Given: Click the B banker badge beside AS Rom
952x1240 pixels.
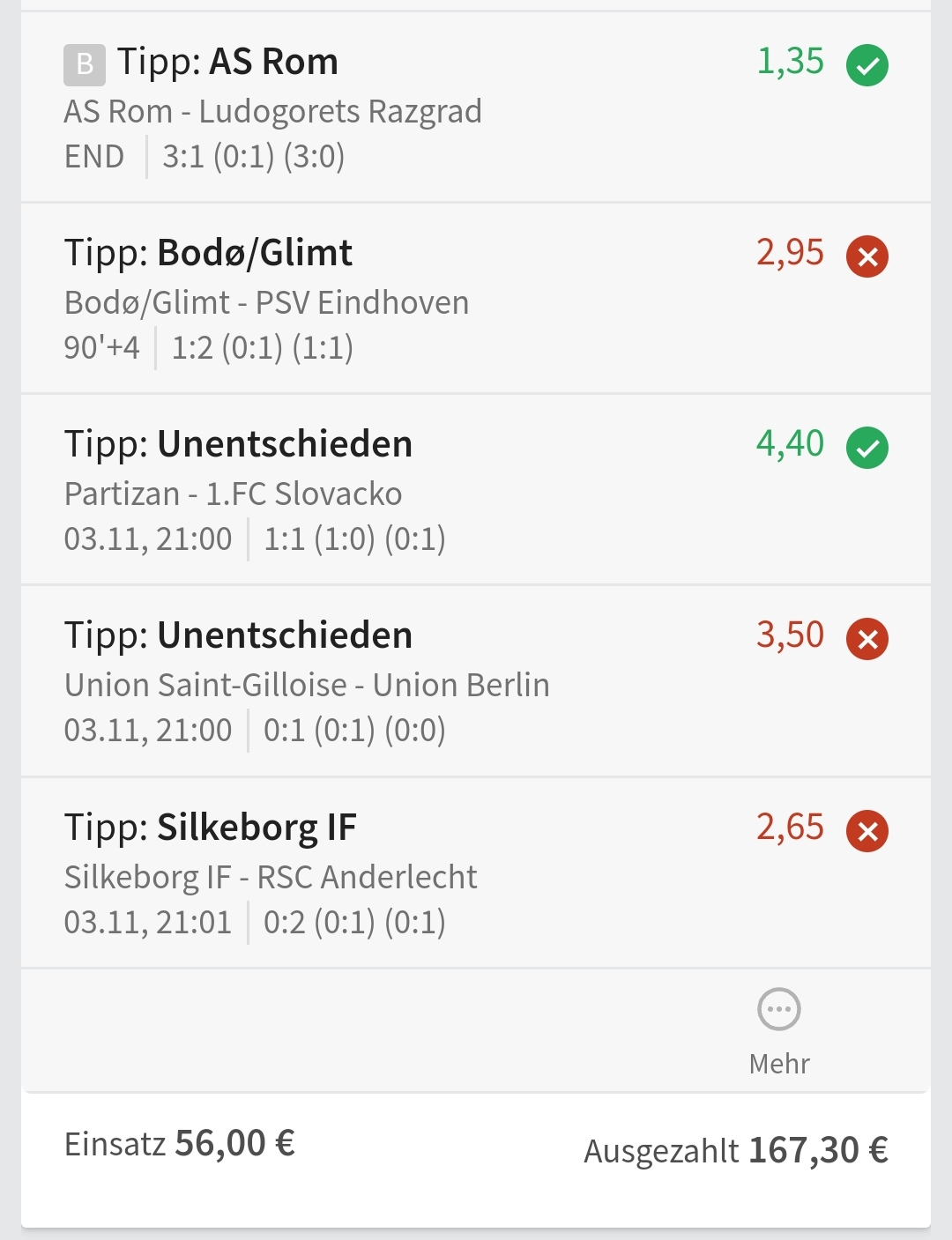Looking at the screenshot, I should point(85,65).
